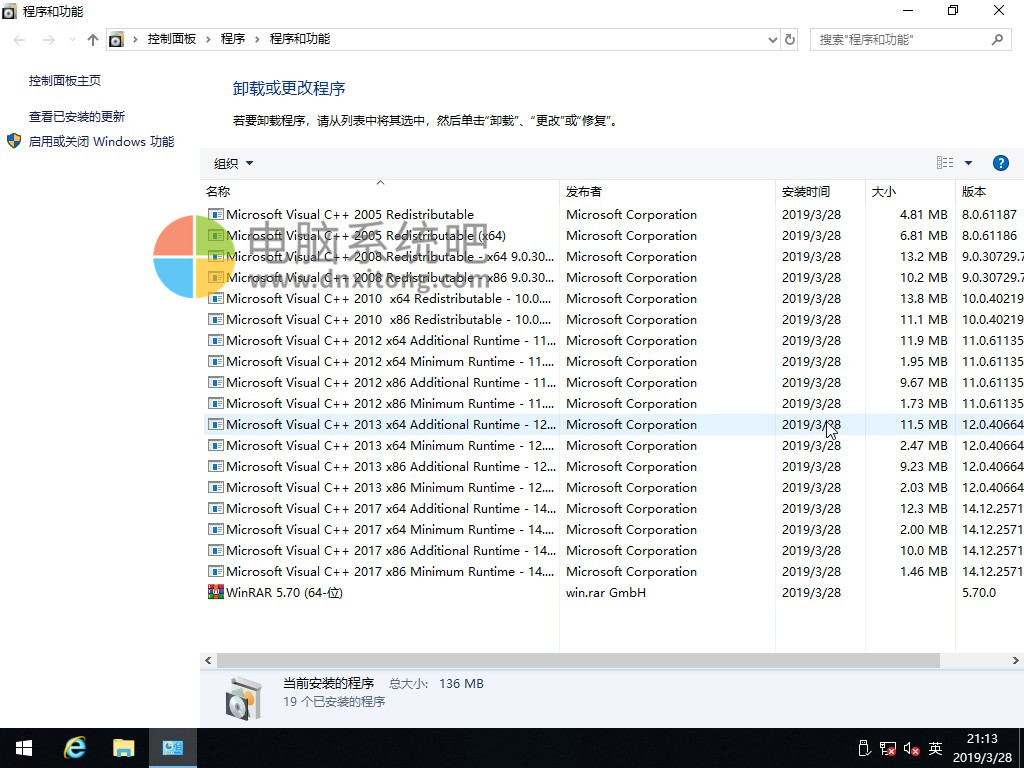Select Visual C++ 2013 x64 Minimum Runtime
The width and height of the screenshot is (1024, 768).
coord(614,445)
